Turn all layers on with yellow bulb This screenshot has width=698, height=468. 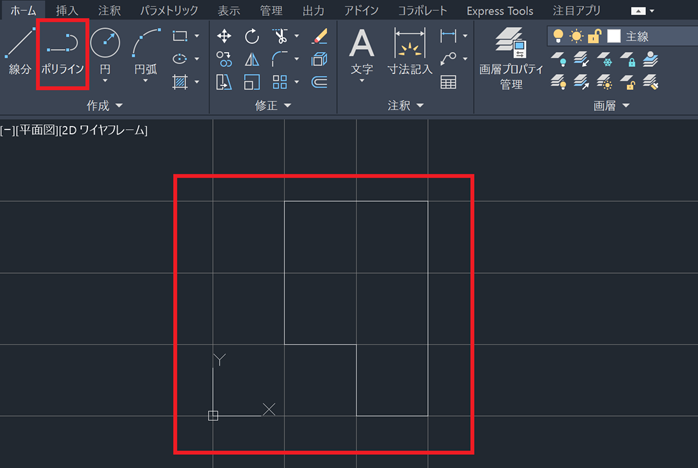click(x=558, y=82)
